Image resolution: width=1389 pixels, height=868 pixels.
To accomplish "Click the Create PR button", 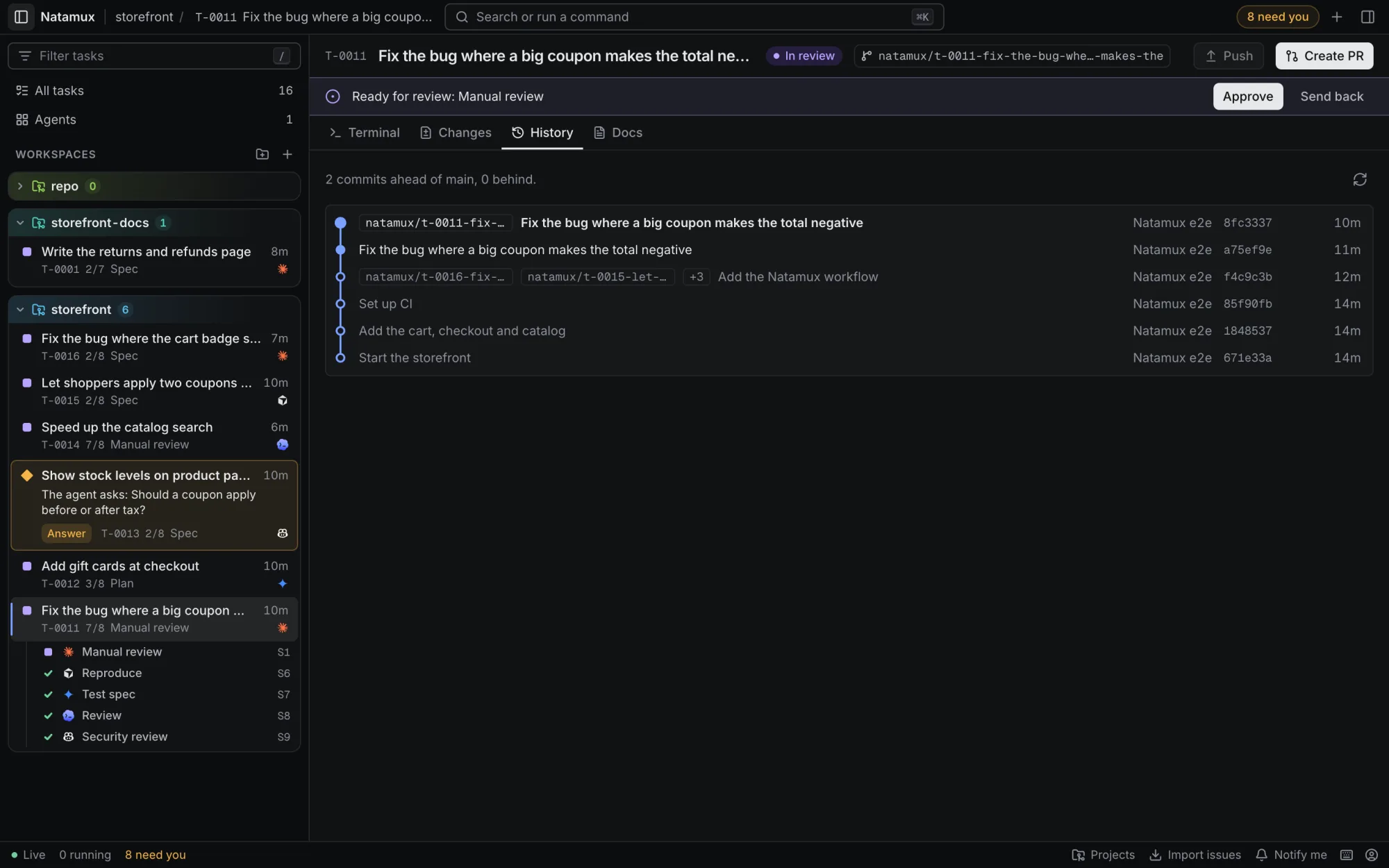I will [x=1324, y=56].
